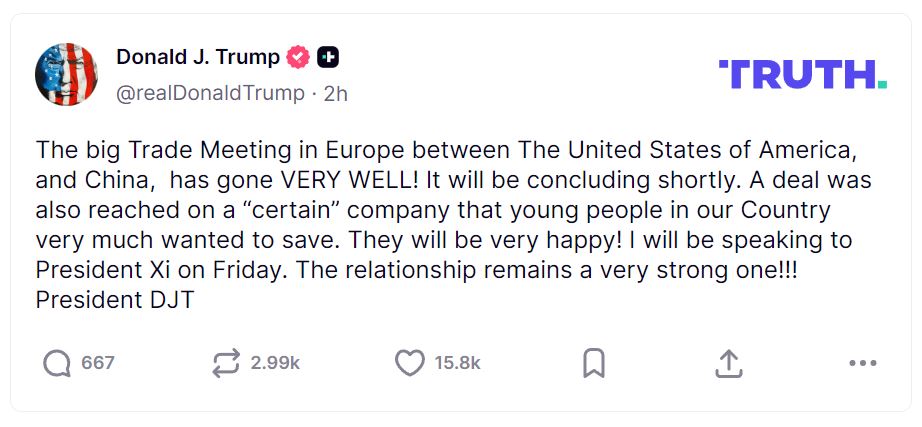Click the black plus badge beside the name
The height and width of the screenshot is (427, 922).
(x=328, y=58)
